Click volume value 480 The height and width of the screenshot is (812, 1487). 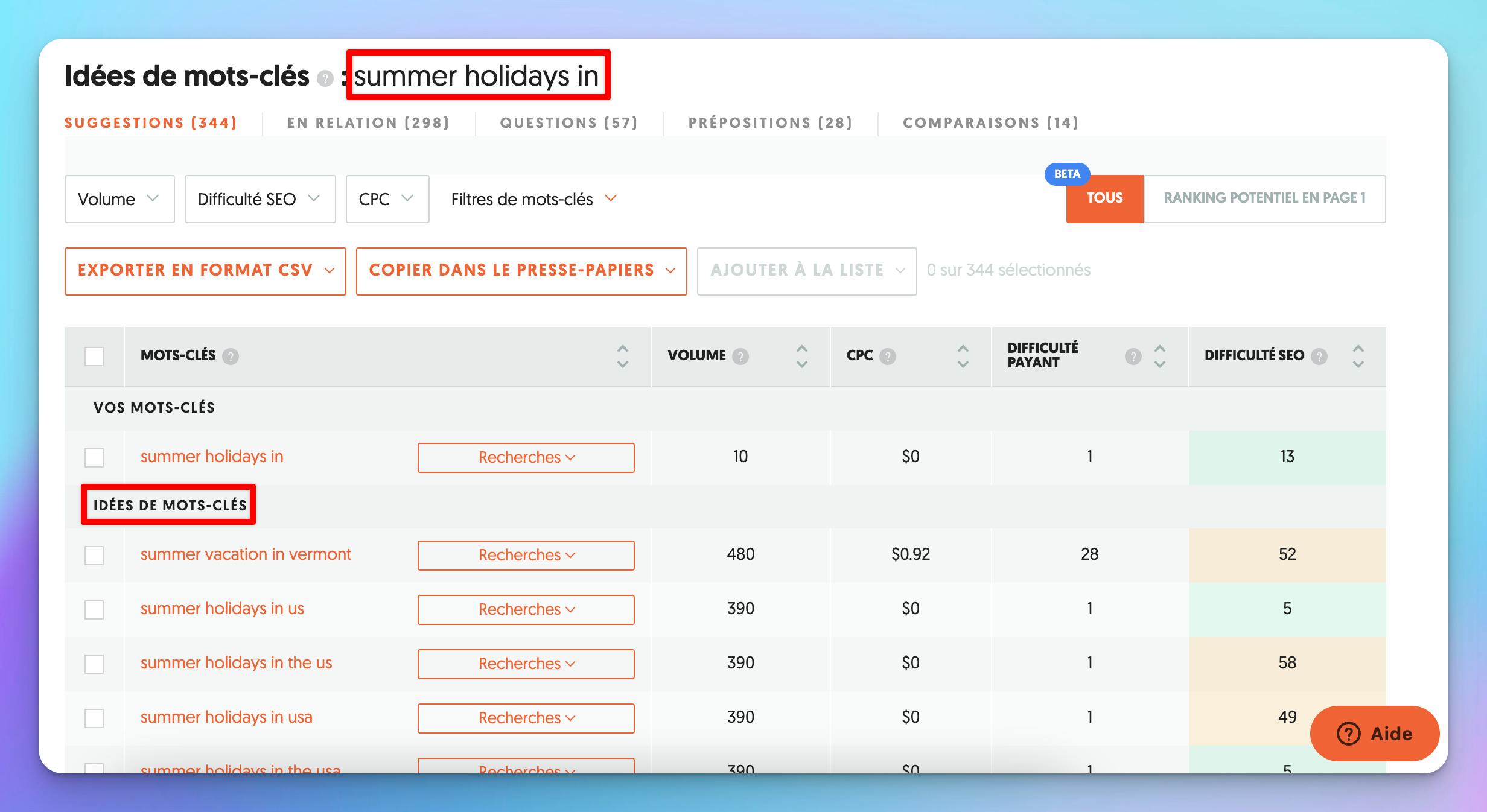click(740, 554)
